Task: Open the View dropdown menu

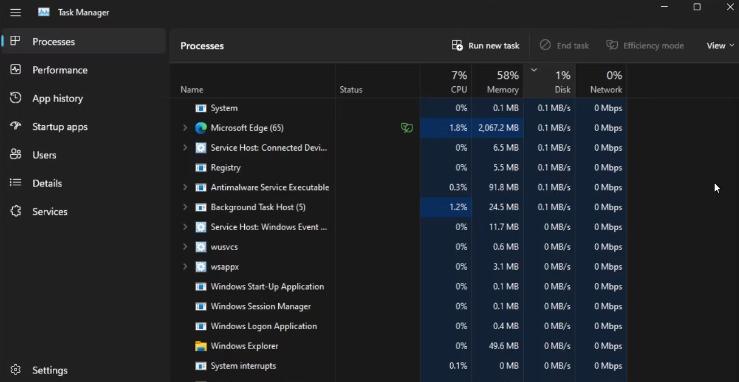Action: [720, 45]
